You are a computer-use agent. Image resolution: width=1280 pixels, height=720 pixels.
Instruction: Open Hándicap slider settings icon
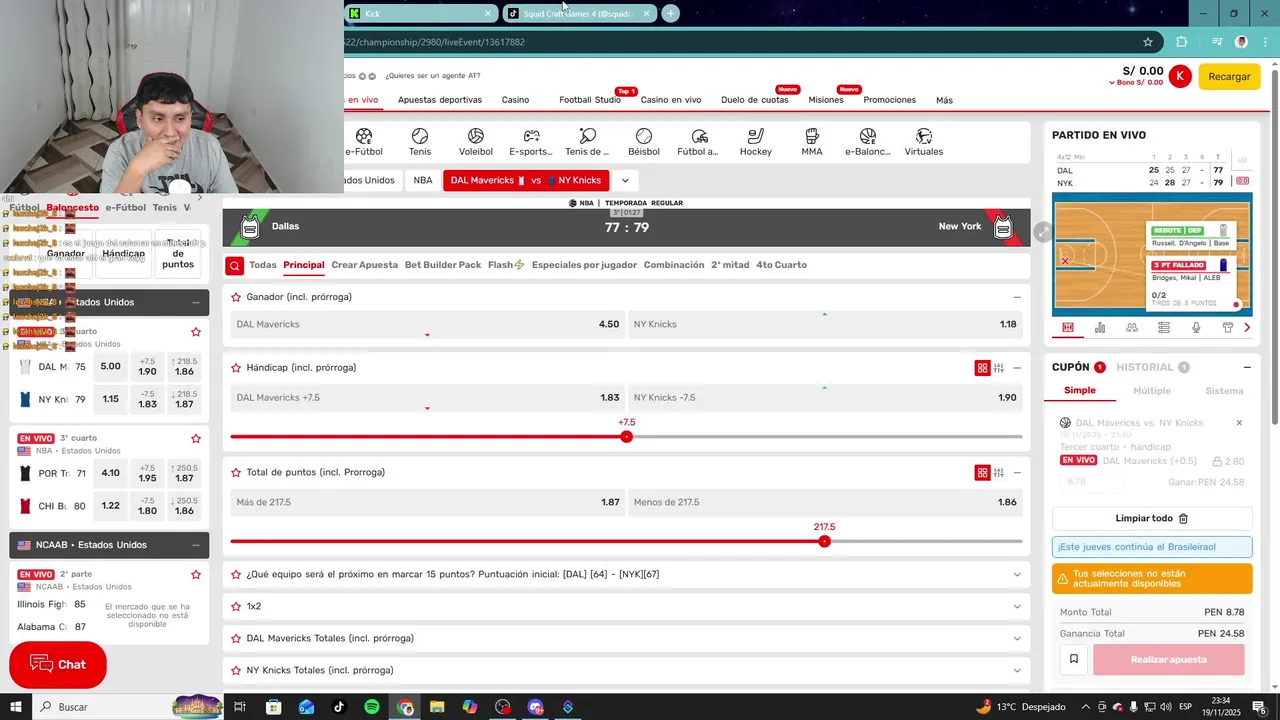(999, 368)
